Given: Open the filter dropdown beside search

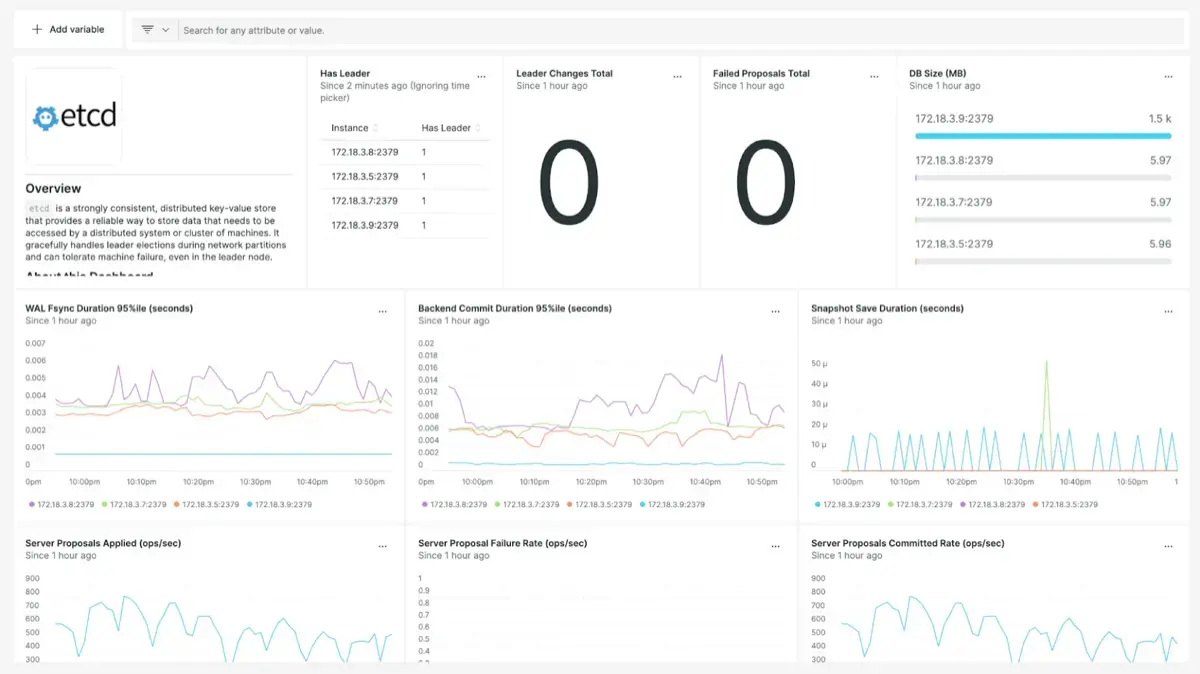Looking at the screenshot, I should coord(155,30).
